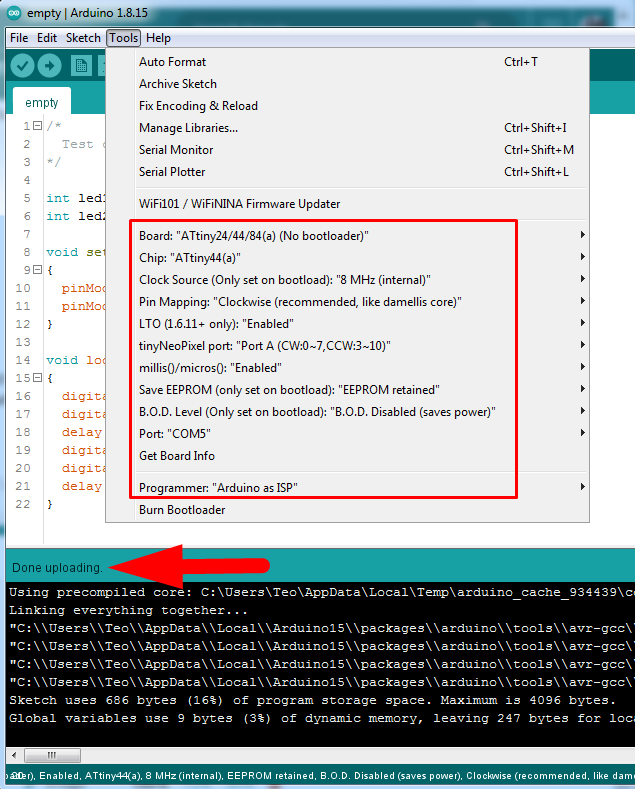This screenshot has width=635, height=789.
Task: Open the Sketch menu
Action: point(83,38)
